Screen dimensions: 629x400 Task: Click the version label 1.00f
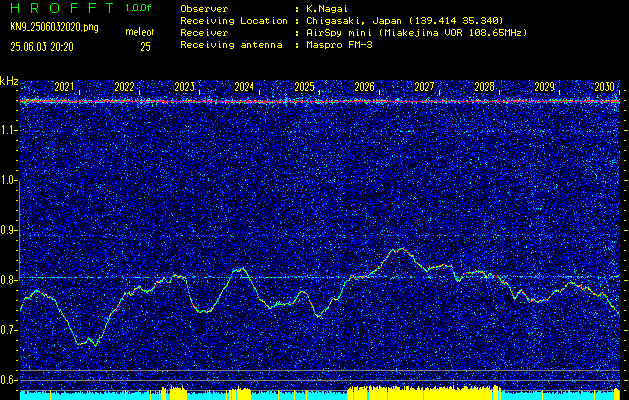pos(138,8)
